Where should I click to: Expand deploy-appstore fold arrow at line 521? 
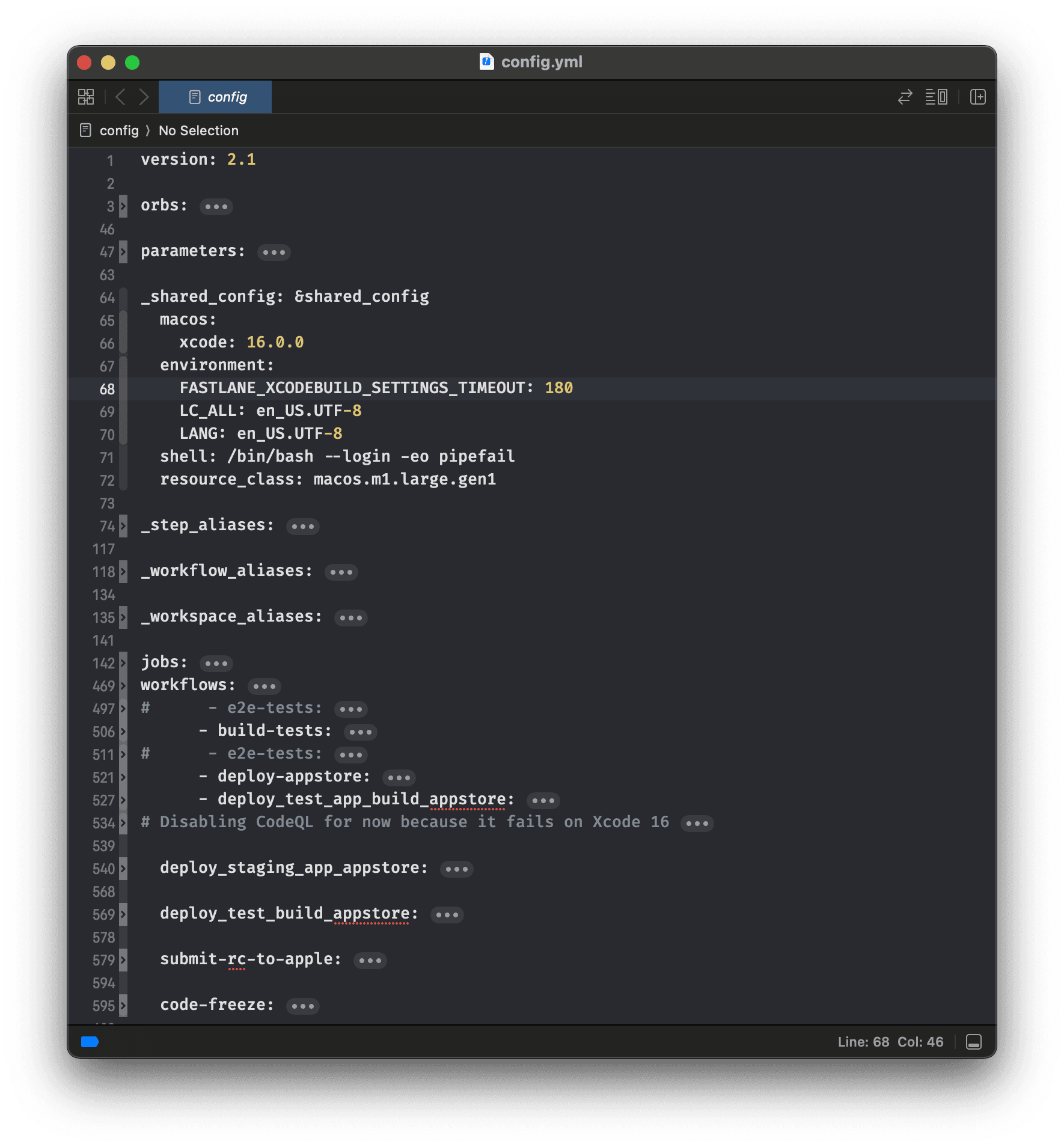(x=123, y=777)
